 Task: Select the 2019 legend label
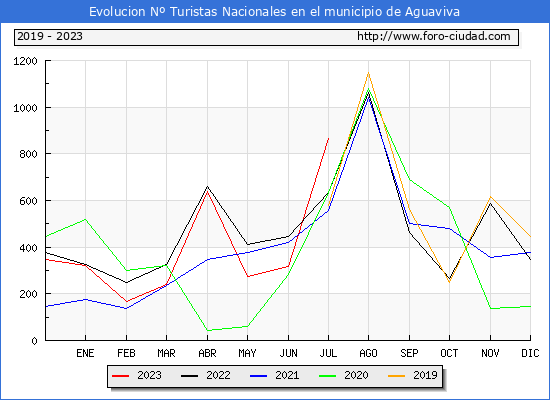click(425, 375)
